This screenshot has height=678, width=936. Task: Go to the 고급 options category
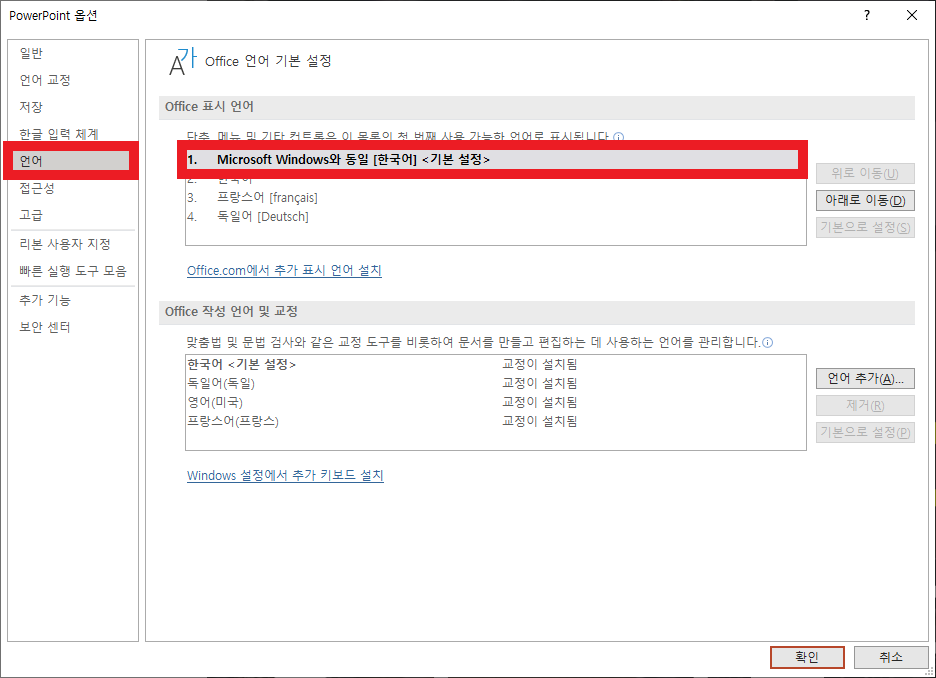click(31, 215)
